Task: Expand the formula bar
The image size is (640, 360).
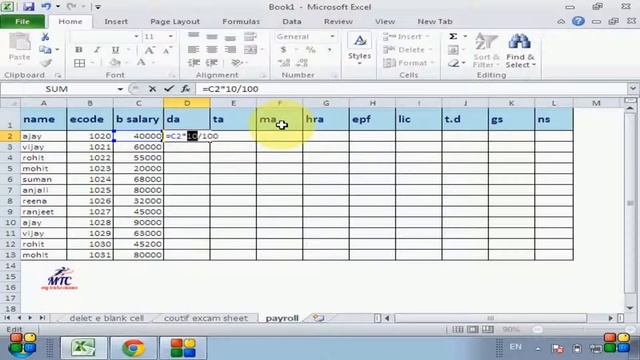Action: pyautogui.click(x=633, y=89)
